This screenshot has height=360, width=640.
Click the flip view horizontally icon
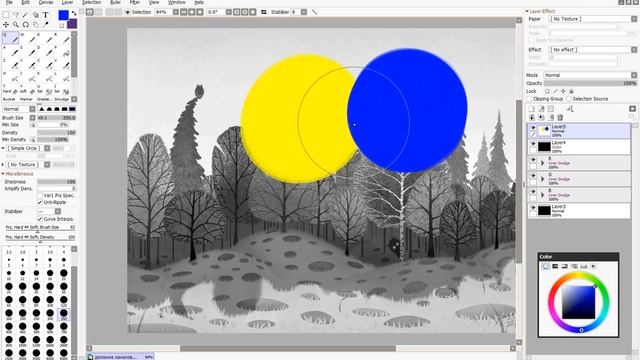click(264, 12)
